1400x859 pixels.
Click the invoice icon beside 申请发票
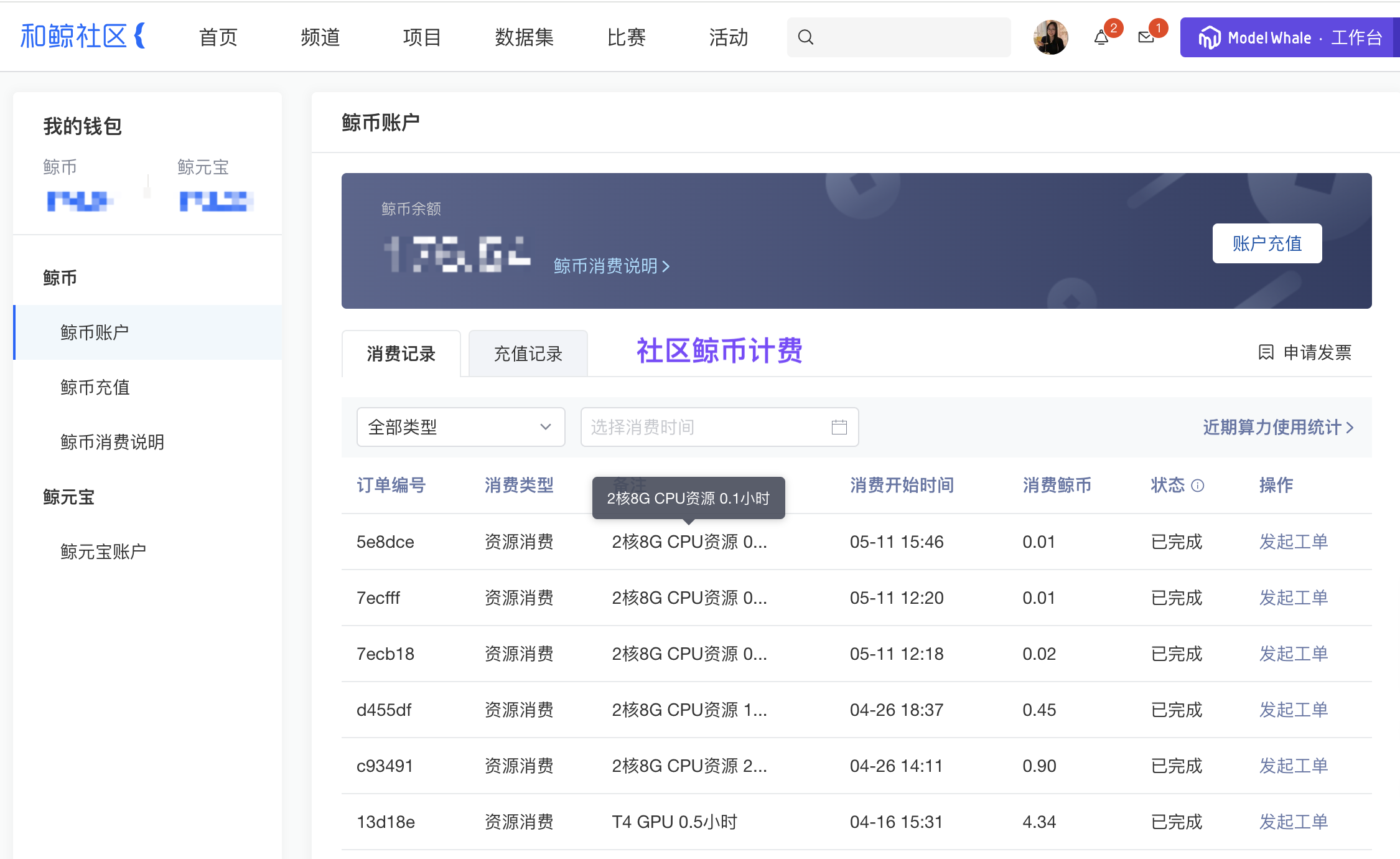point(1266,352)
